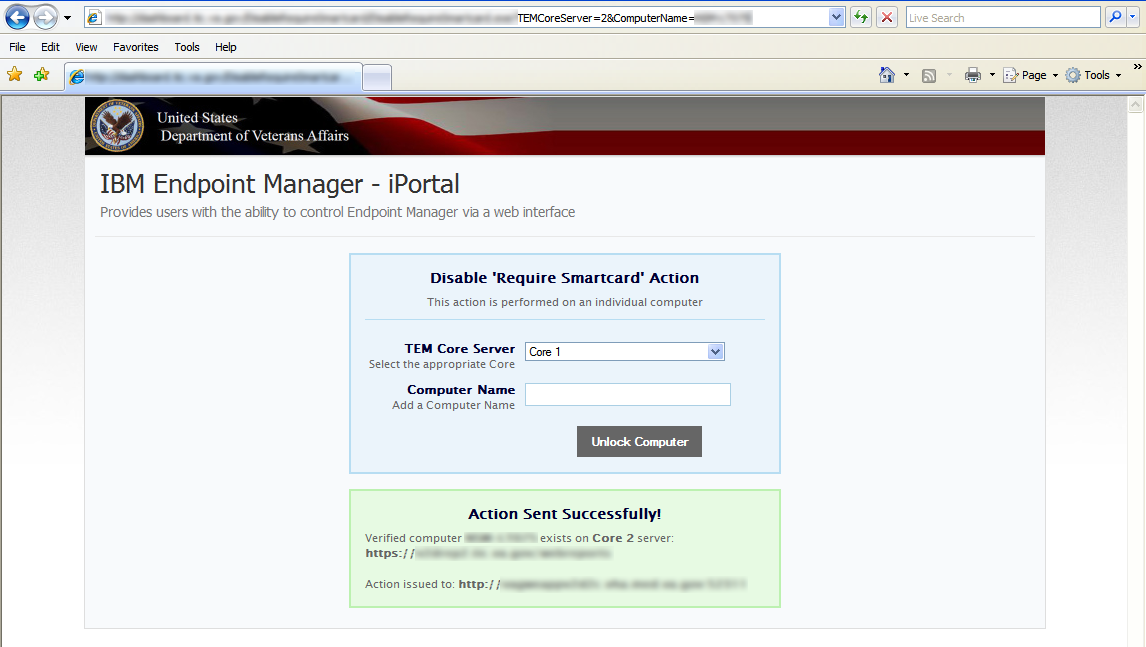Open the recent pages dropdown arrow
Screen dimensions: 1146x647
click(x=67, y=18)
